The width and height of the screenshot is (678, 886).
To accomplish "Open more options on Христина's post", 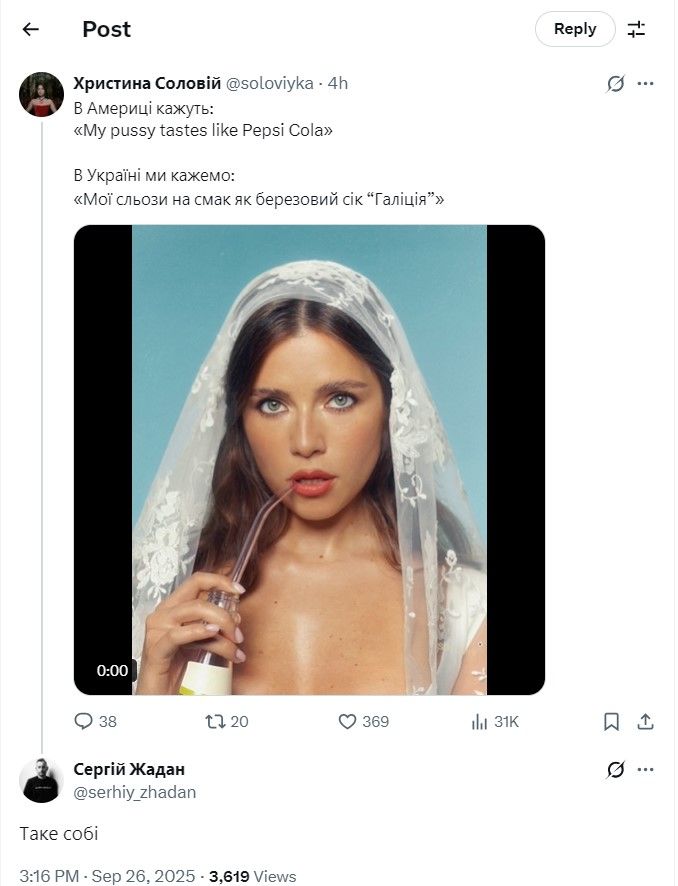I will coord(646,84).
